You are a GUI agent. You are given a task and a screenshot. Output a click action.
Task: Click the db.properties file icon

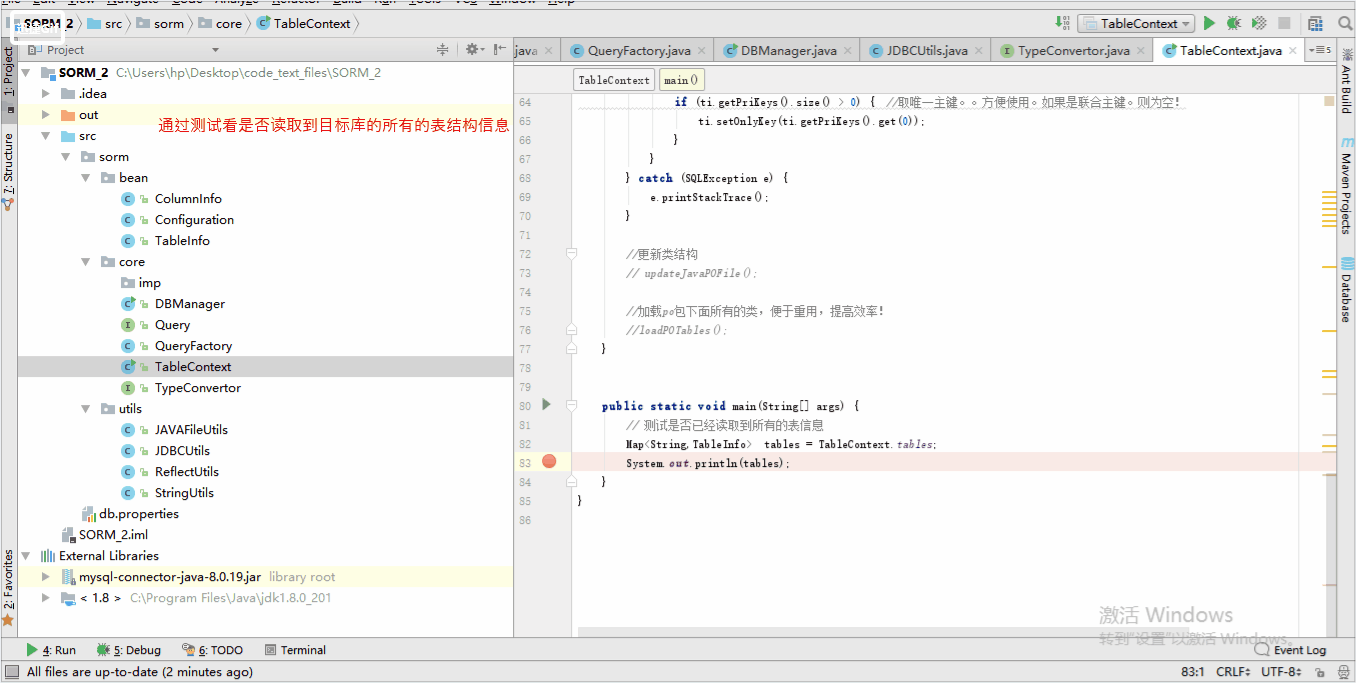click(89, 514)
